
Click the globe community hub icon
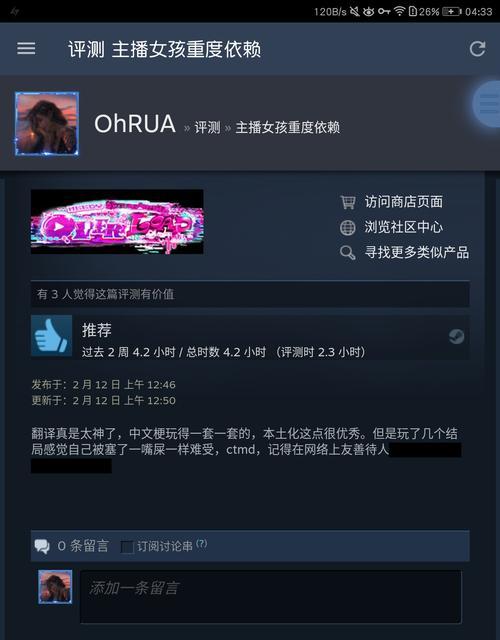coord(347,227)
